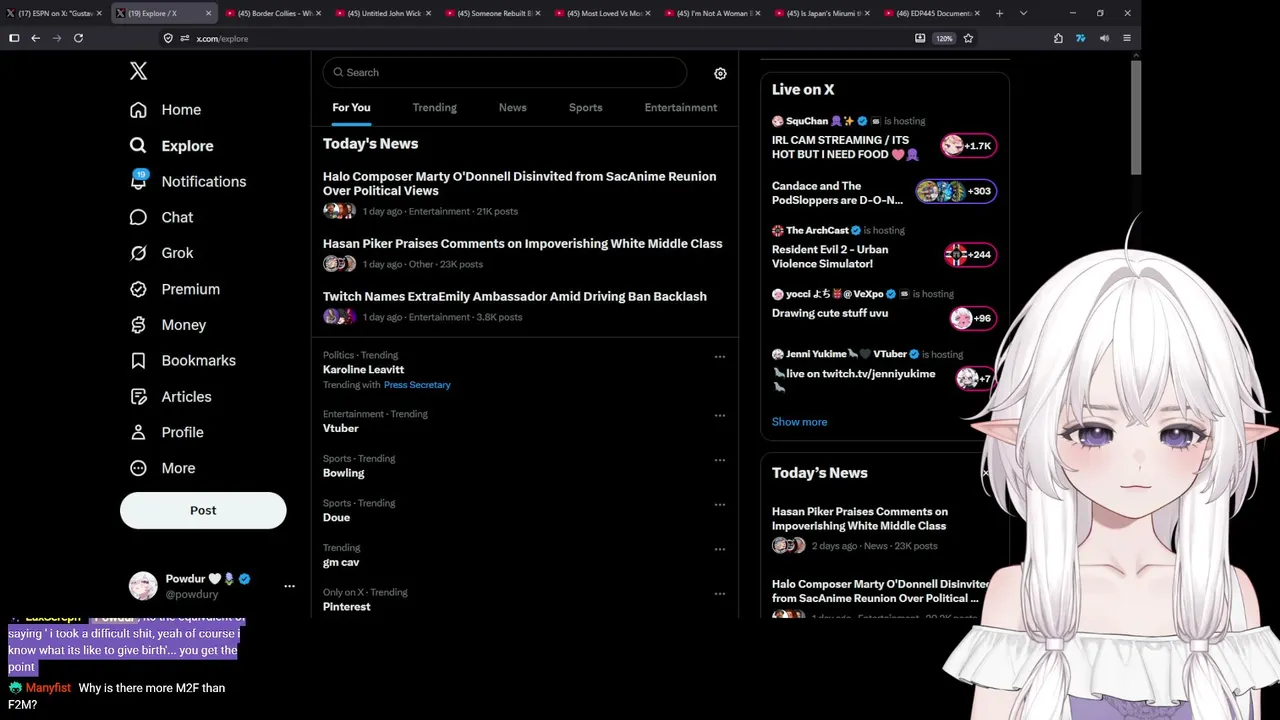Open the Press Secretary trending link

[x=417, y=385]
